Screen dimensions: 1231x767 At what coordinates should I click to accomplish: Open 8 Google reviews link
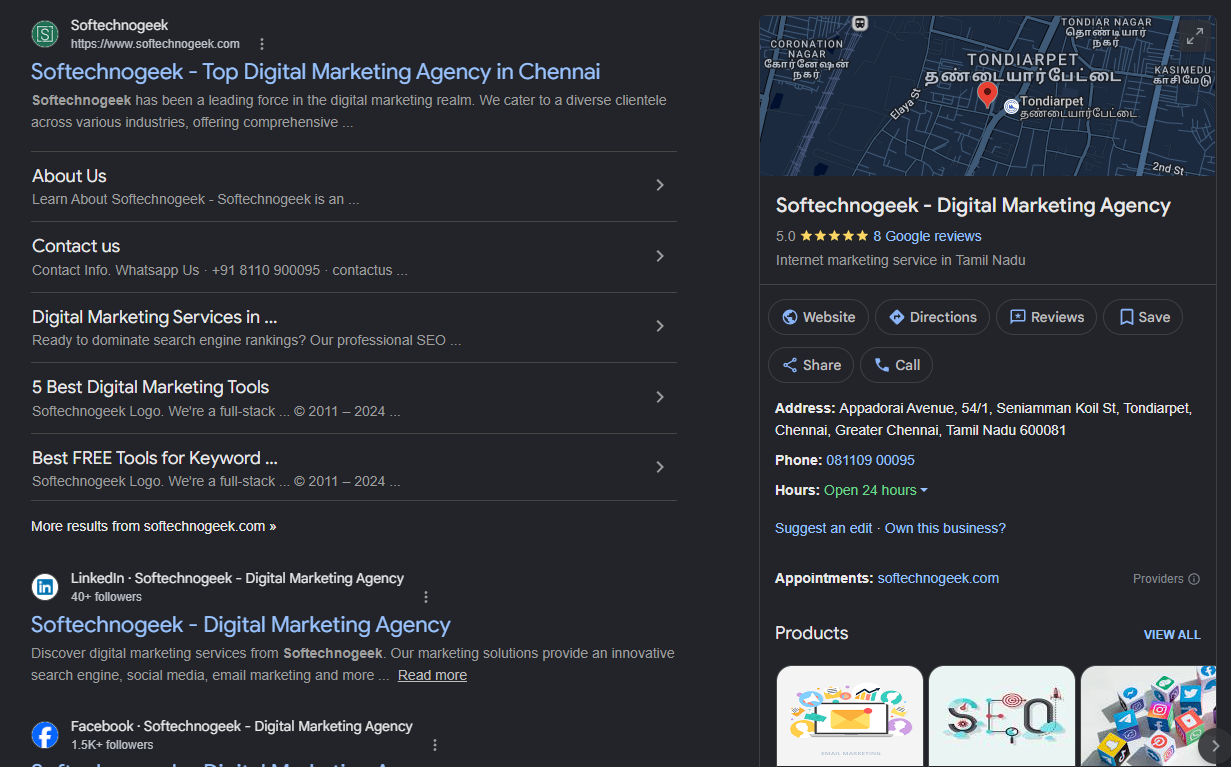click(927, 237)
